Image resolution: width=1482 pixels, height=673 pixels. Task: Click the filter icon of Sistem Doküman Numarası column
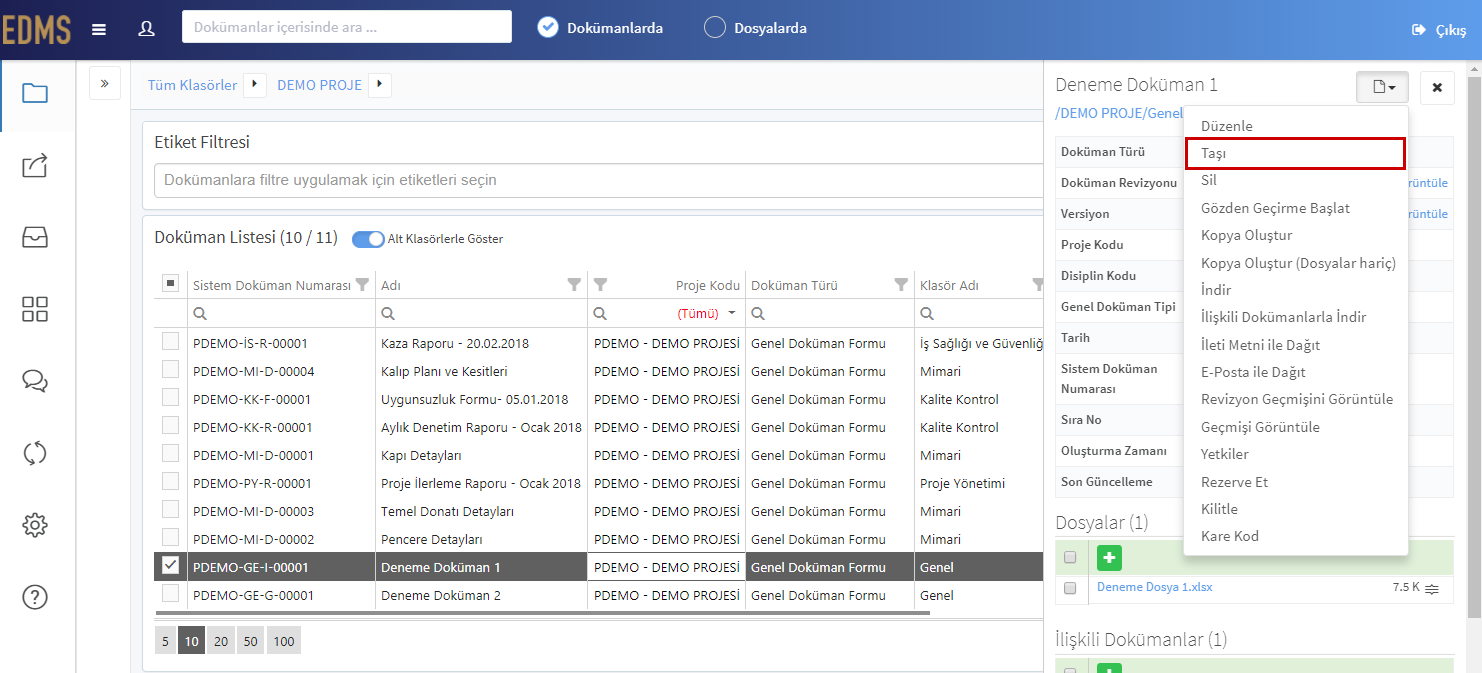pos(362,285)
